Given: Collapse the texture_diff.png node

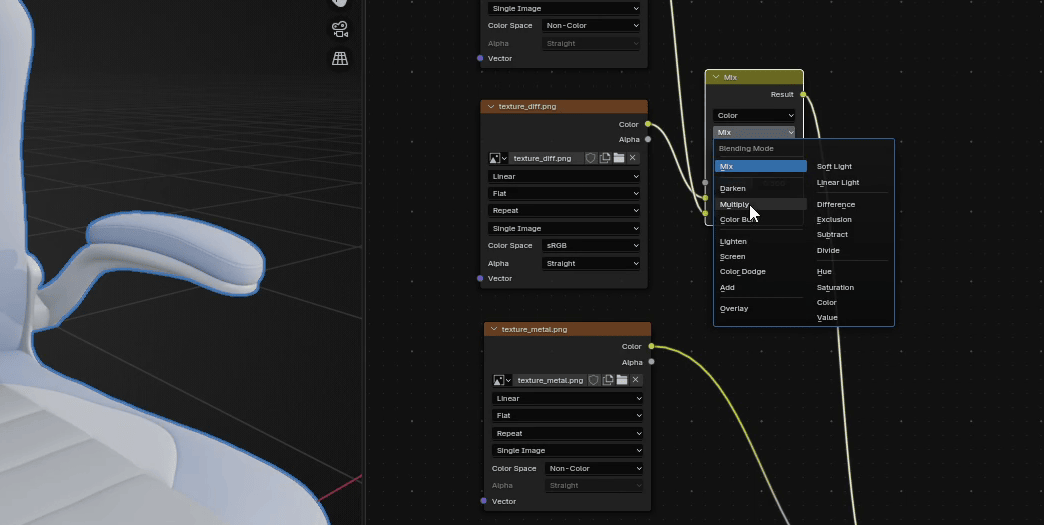Looking at the screenshot, I should [x=491, y=106].
